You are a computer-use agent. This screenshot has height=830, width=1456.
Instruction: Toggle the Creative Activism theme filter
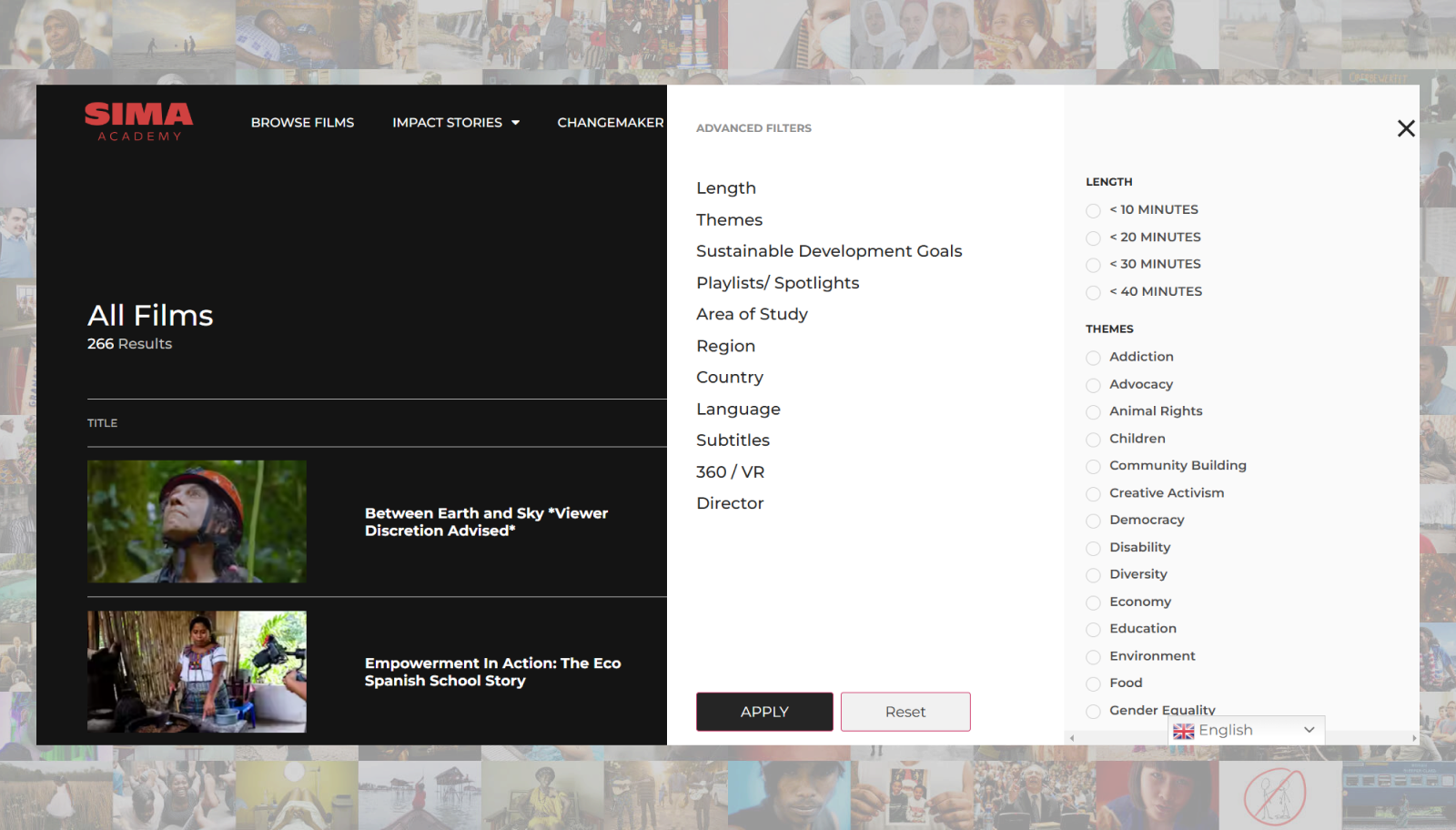coord(1093,494)
